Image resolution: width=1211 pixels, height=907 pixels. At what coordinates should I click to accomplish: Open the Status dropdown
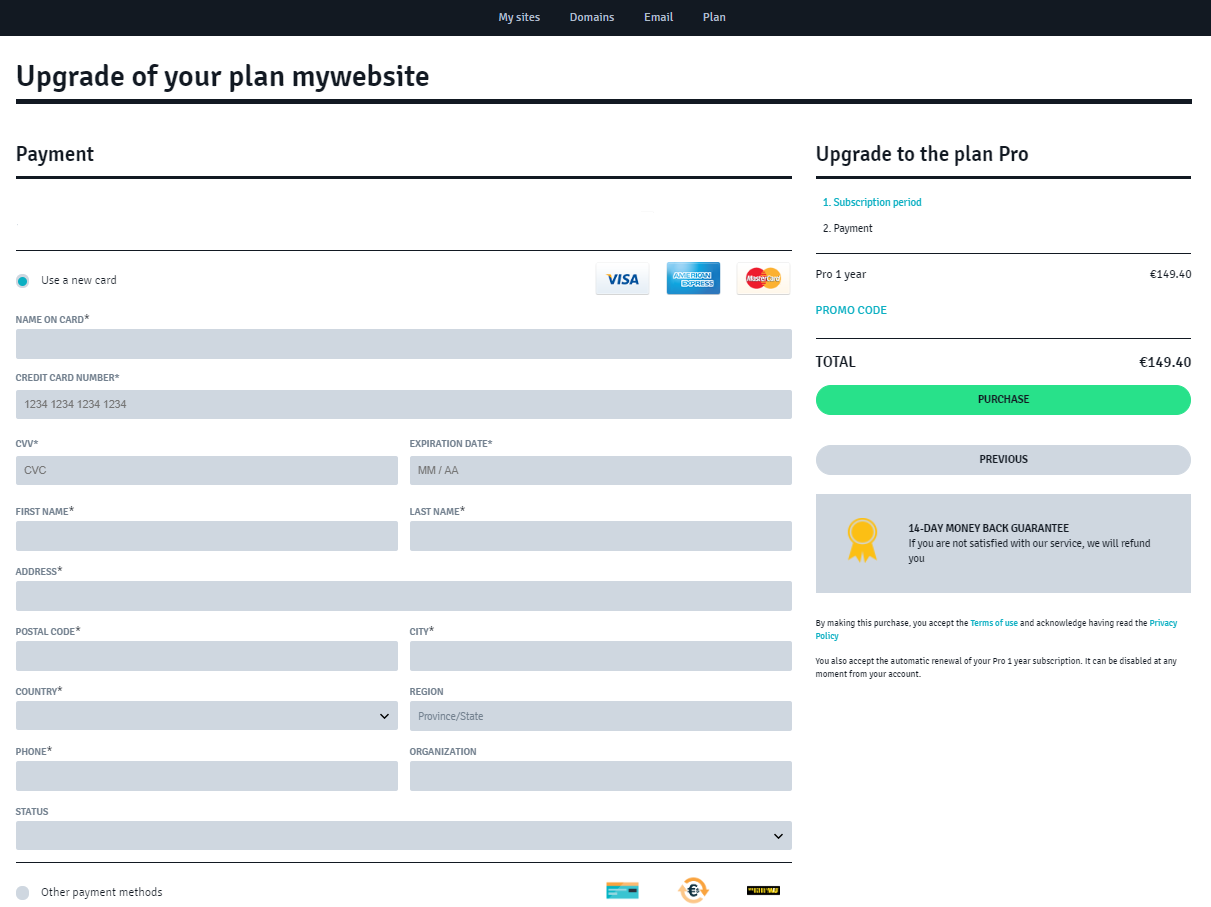click(404, 836)
